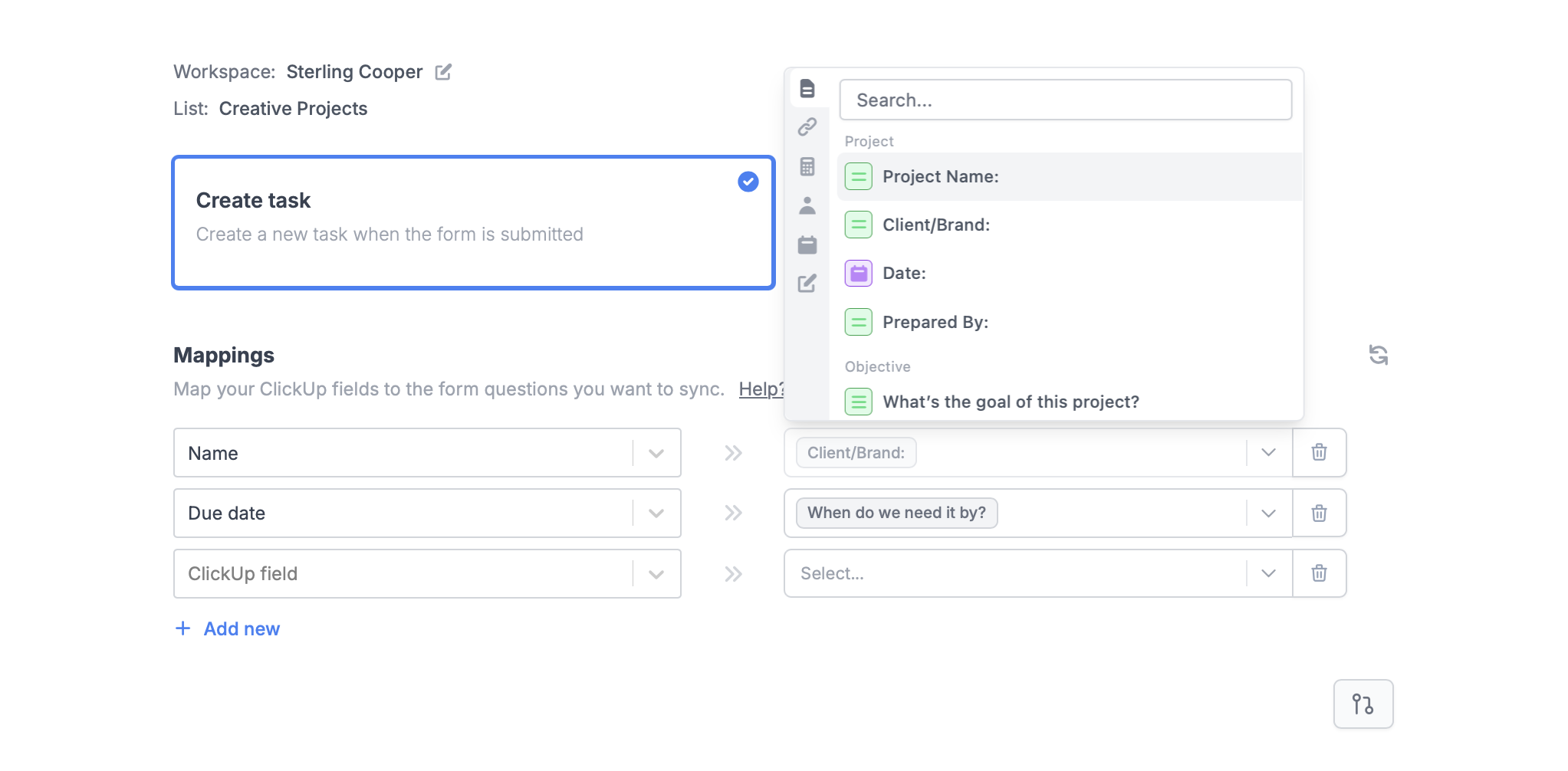Screen dimensions: 1568x771
Task: Click inside the Search field of the picker
Action: pyautogui.click(x=1066, y=100)
